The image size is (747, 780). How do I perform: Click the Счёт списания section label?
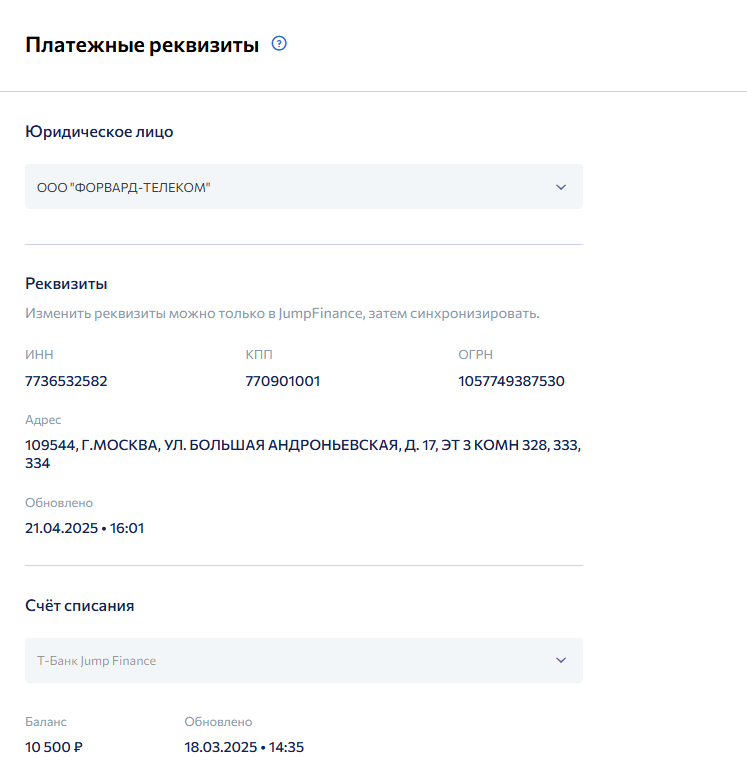tap(80, 606)
